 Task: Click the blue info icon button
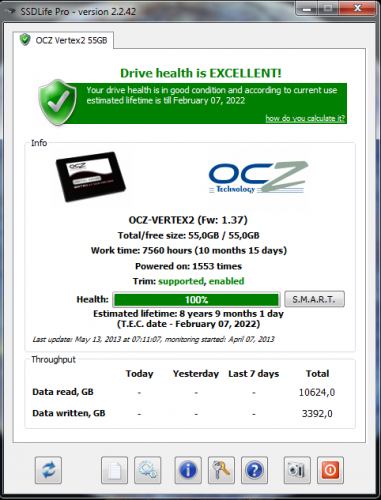click(x=188, y=470)
